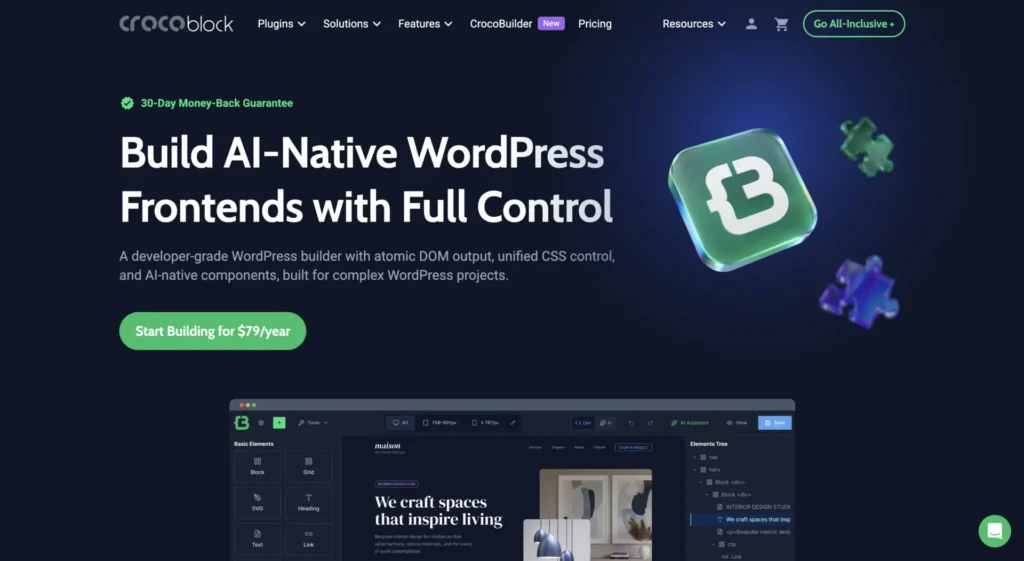Screen dimensions: 1024x561
Task: Expand the nav node in Elements Tree
Action: 694,457
